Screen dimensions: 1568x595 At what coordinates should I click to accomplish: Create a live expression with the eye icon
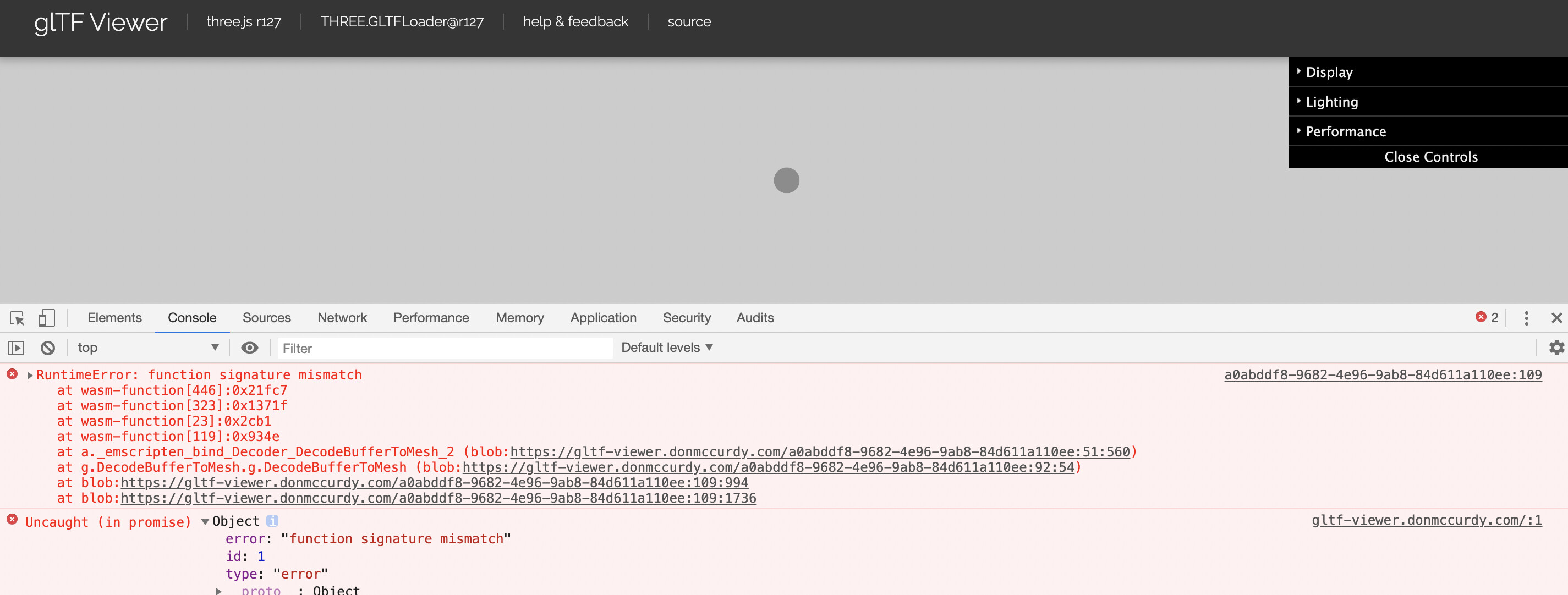click(250, 348)
